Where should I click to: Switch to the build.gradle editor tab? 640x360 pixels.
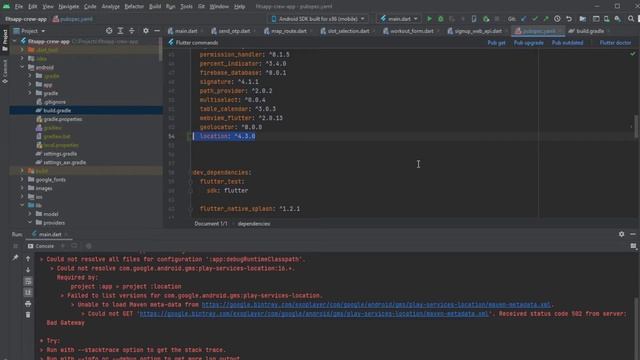(x=589, y=31)
